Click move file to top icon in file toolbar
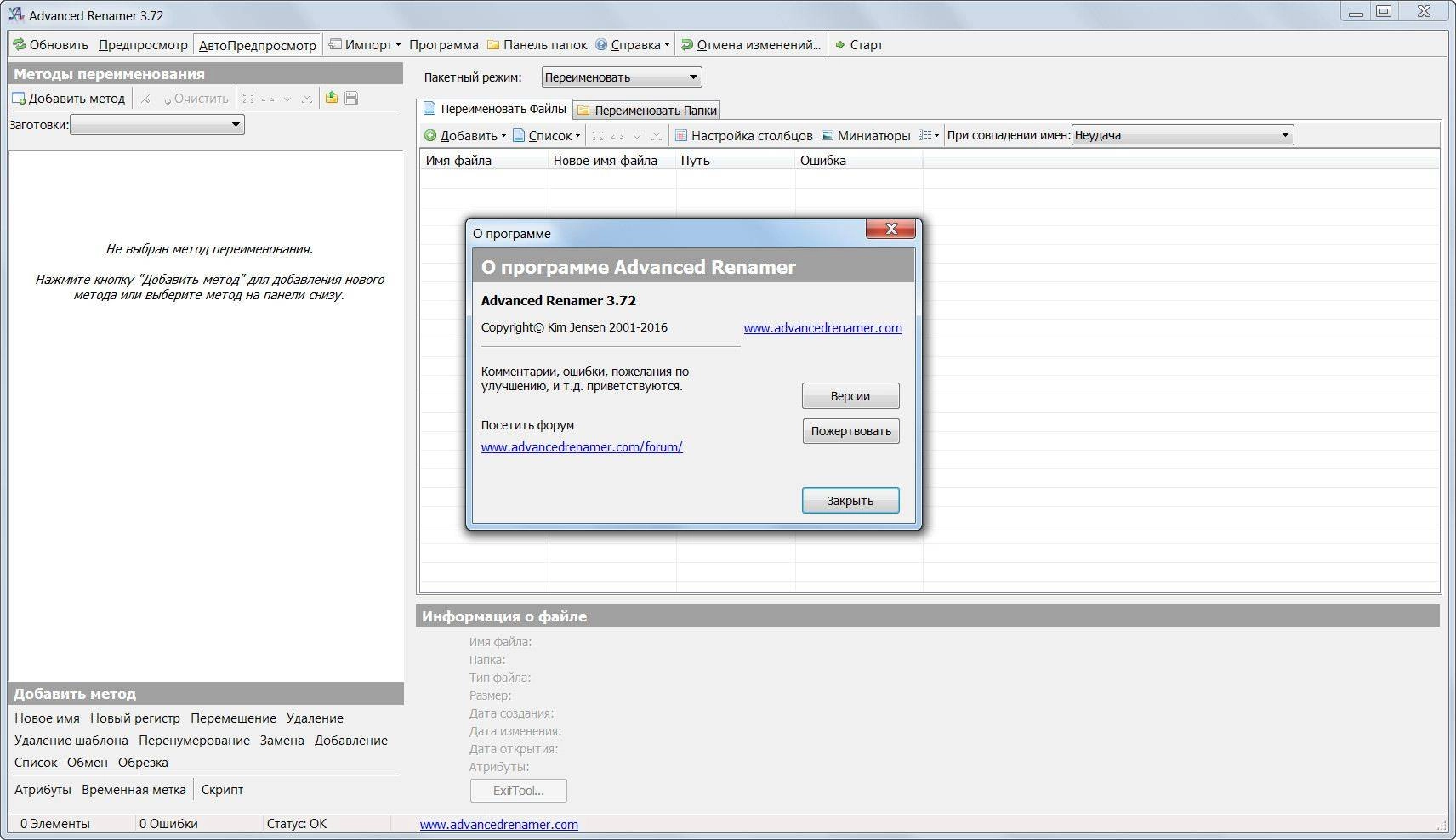Screen dimensions: 1456x840 click(598, 135)
